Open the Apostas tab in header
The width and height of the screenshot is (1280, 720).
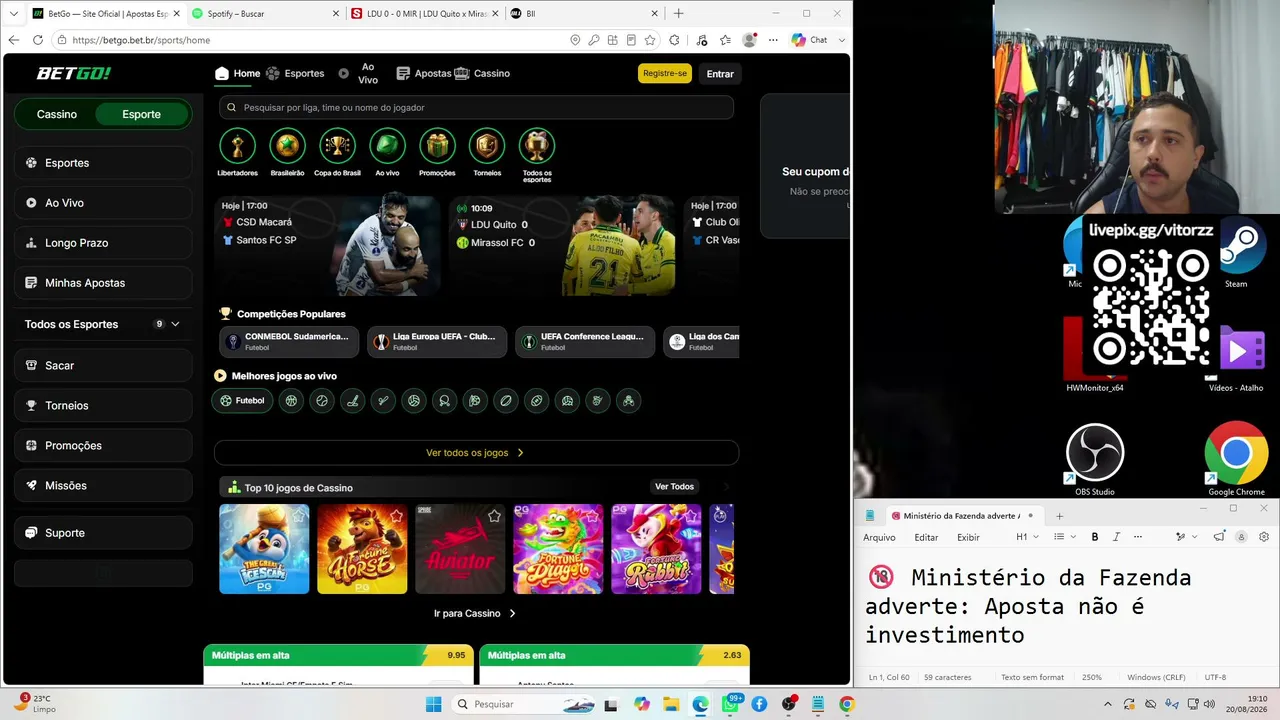(424, 73)
